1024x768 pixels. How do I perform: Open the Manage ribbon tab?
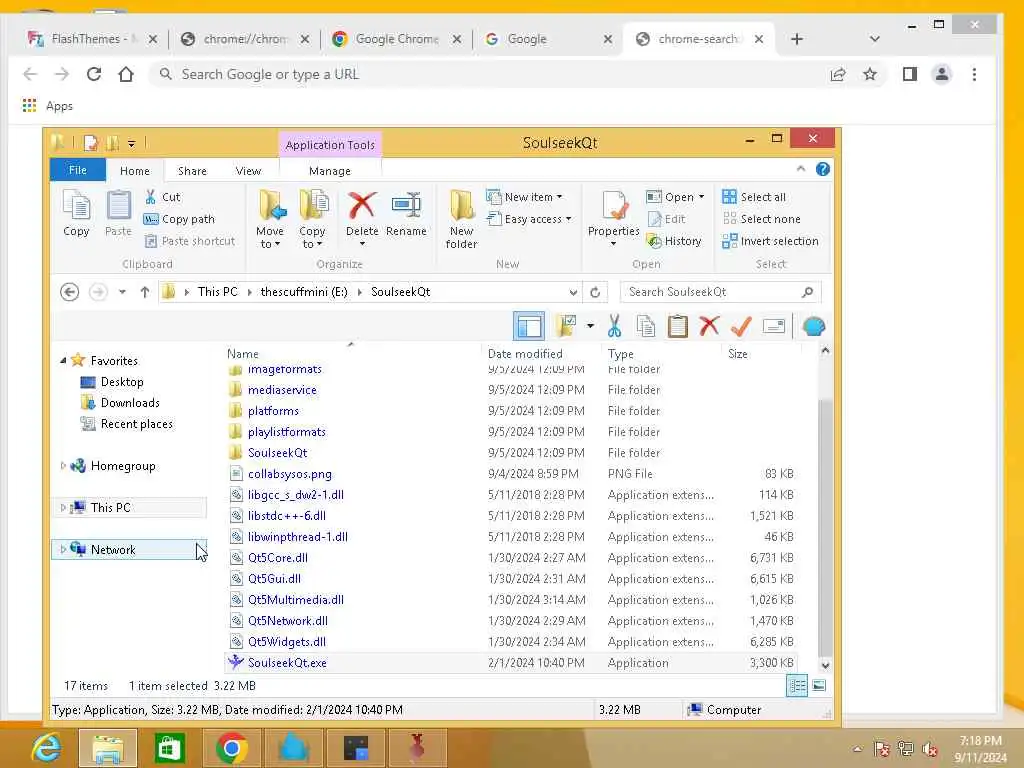point(330,170)
